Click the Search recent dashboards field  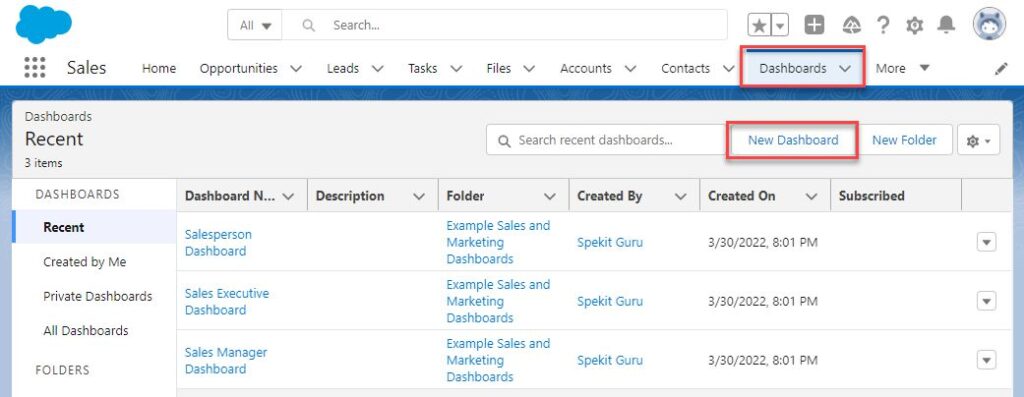[606, 140]
